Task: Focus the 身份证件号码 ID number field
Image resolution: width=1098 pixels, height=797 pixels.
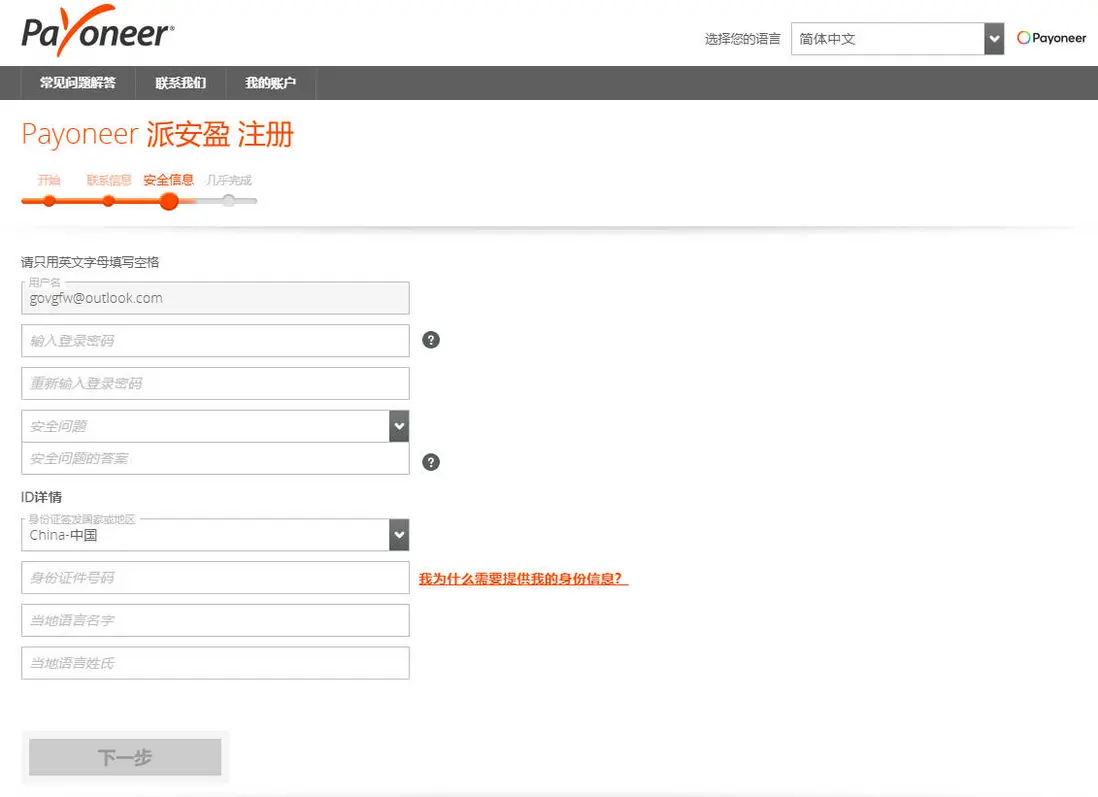Action: (215, 578)
